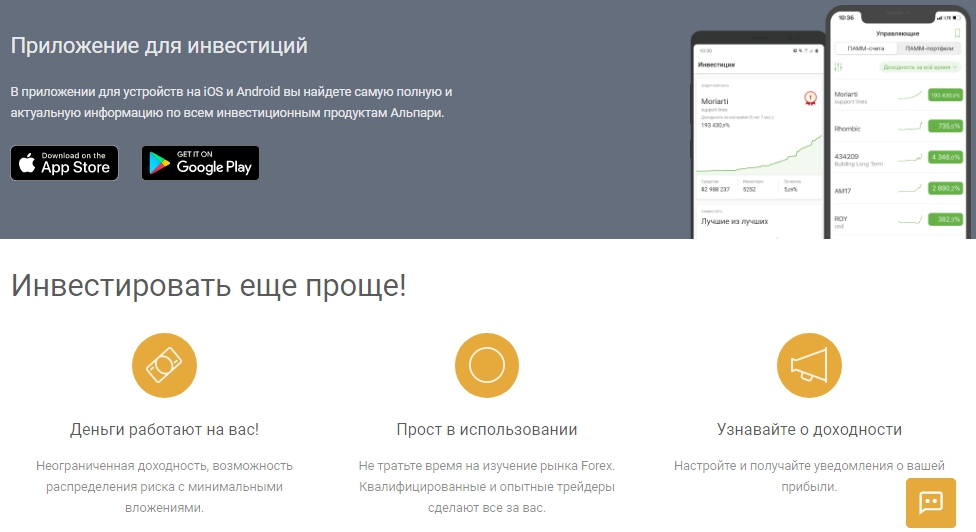The height and width of the screenshot is (532, 976).
Task: Click the "Инвестиции" header on left phone
Action: coord(716,65)
